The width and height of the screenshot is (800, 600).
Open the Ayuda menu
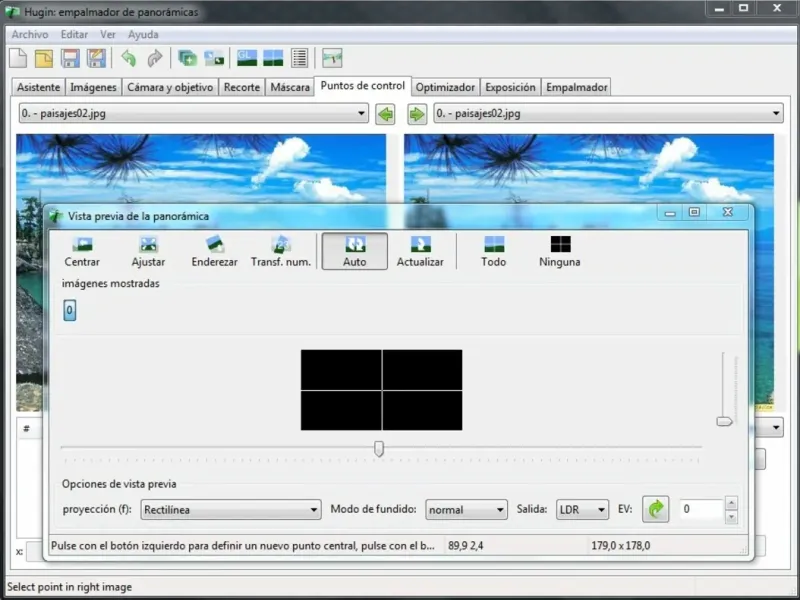pyautogui.click(x=143, y=35)
